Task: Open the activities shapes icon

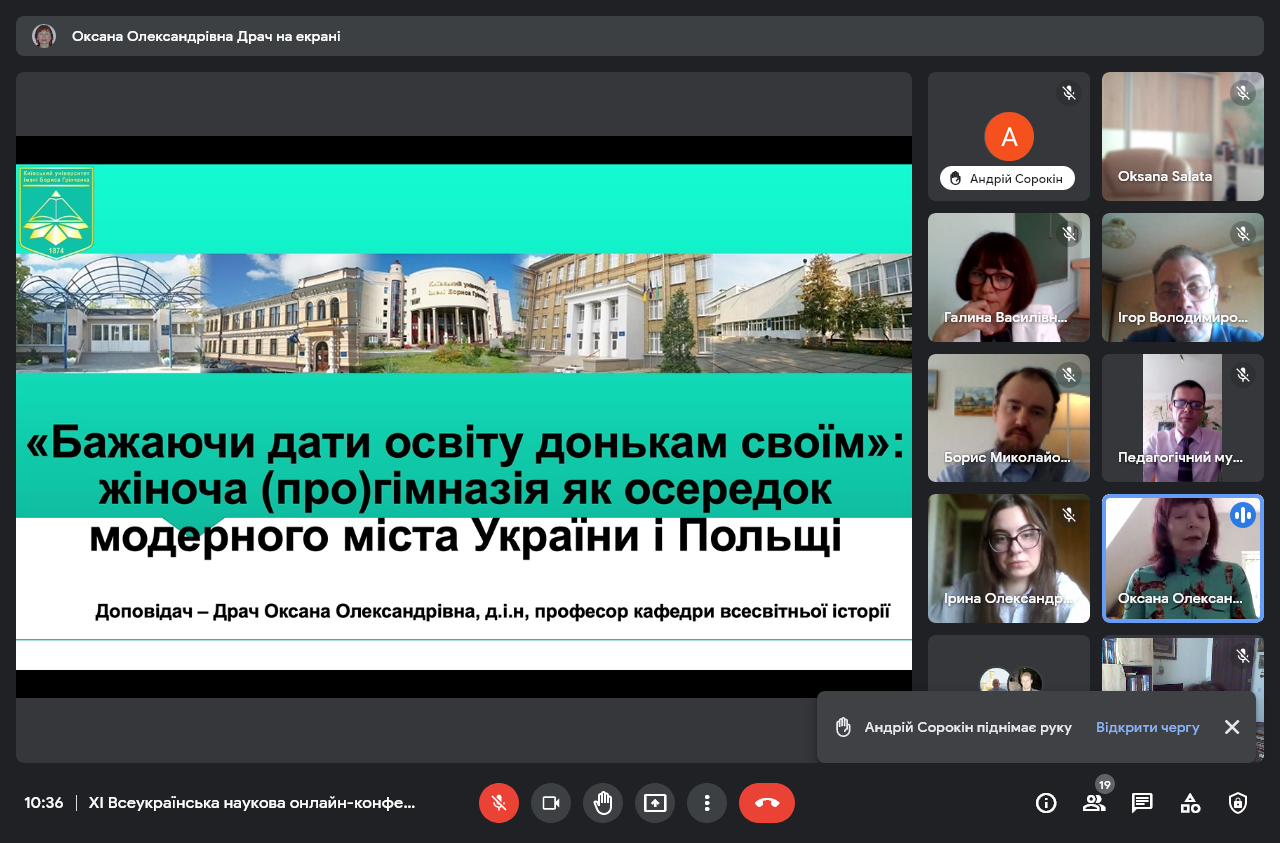Action: coord(1190,803)
